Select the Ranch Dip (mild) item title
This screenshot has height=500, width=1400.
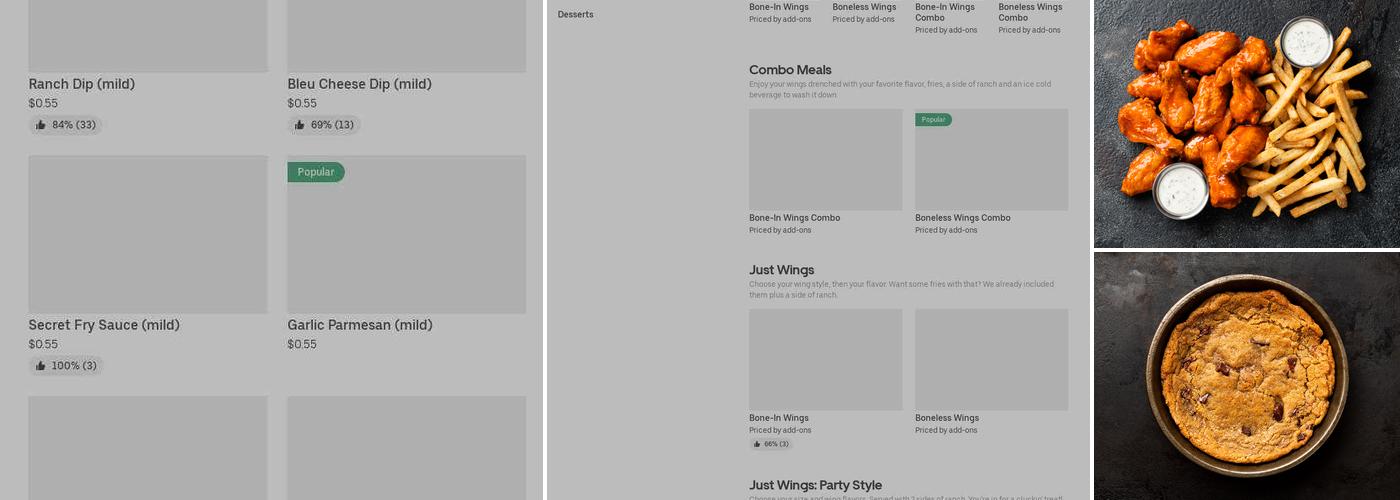(x=81, y=84)
